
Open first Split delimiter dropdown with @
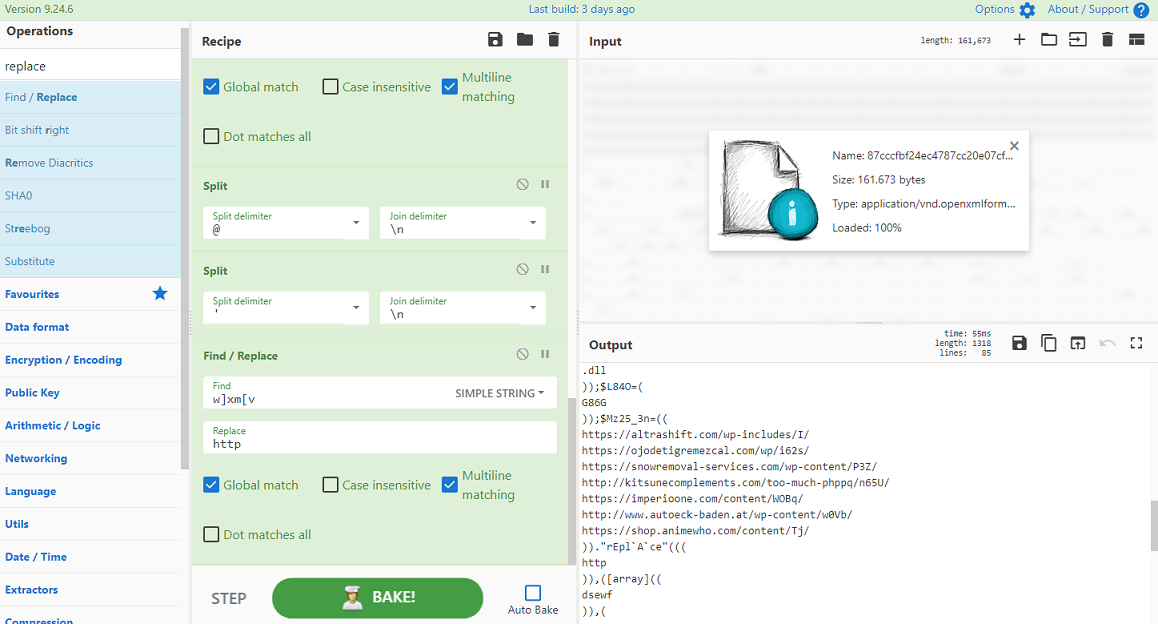(356, 223)
